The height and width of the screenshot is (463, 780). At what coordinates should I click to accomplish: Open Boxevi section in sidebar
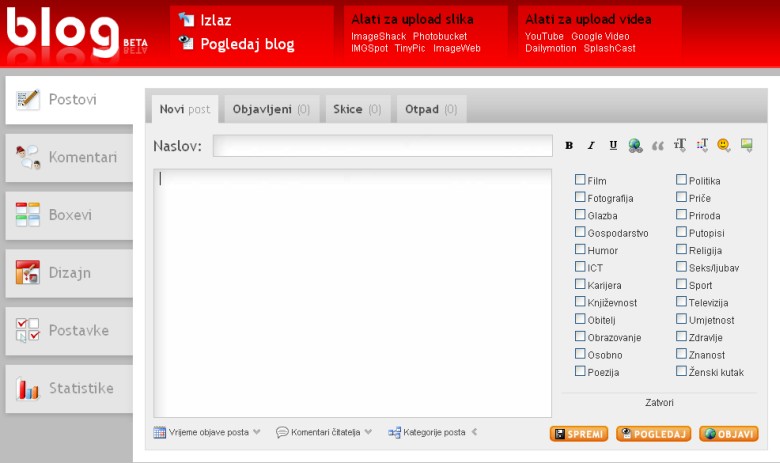coord(69,215)
